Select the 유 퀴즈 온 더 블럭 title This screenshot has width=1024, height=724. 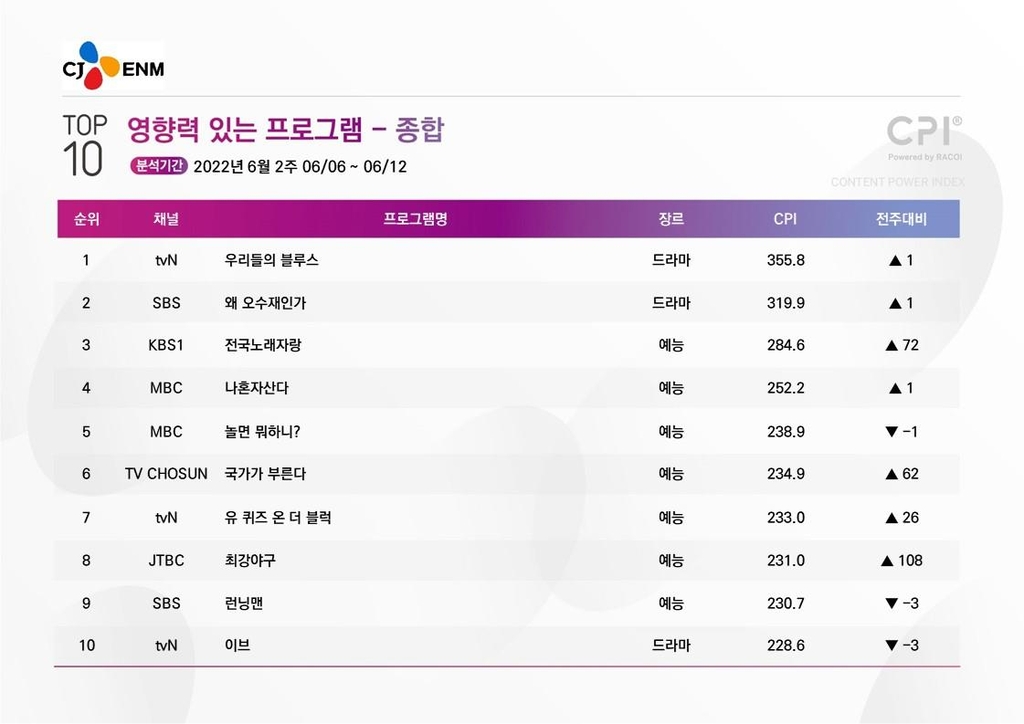(278, 518)
